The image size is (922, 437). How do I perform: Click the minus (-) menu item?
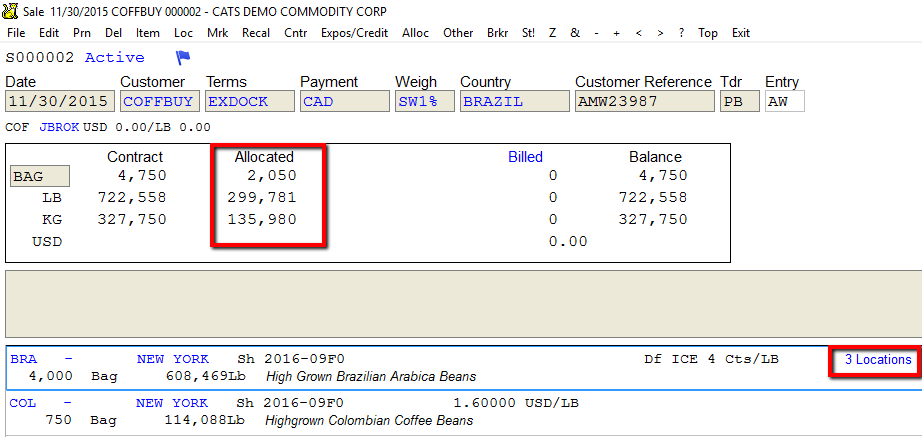596,33
